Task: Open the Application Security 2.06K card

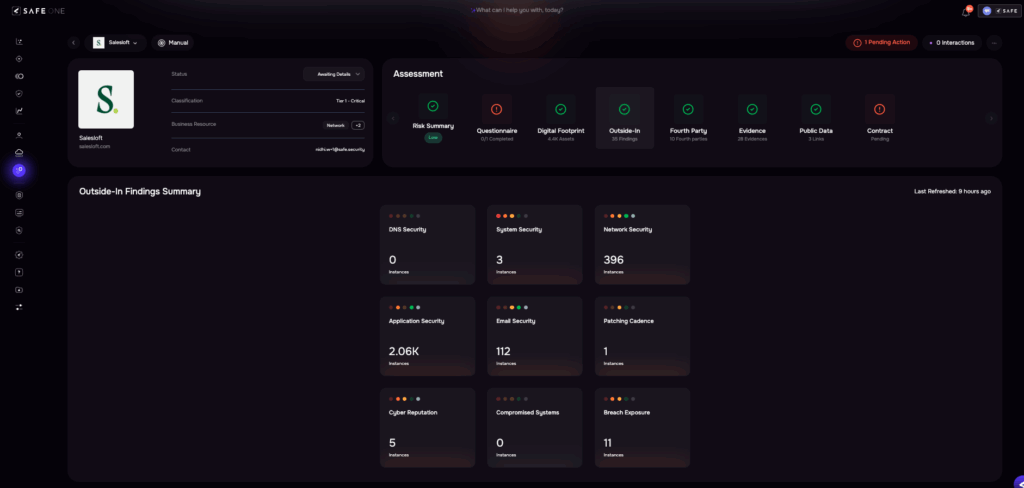Action: [x=428, y=336]
